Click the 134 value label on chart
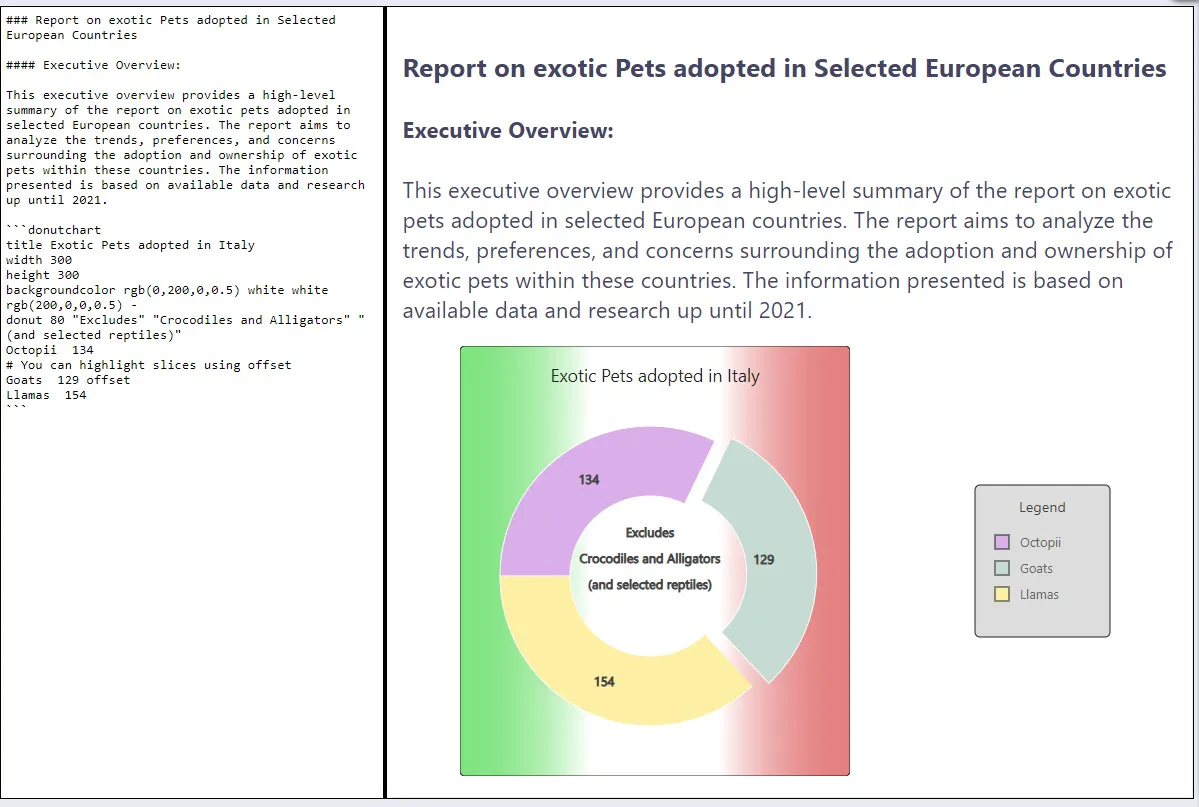 click(x=589, y=480)
